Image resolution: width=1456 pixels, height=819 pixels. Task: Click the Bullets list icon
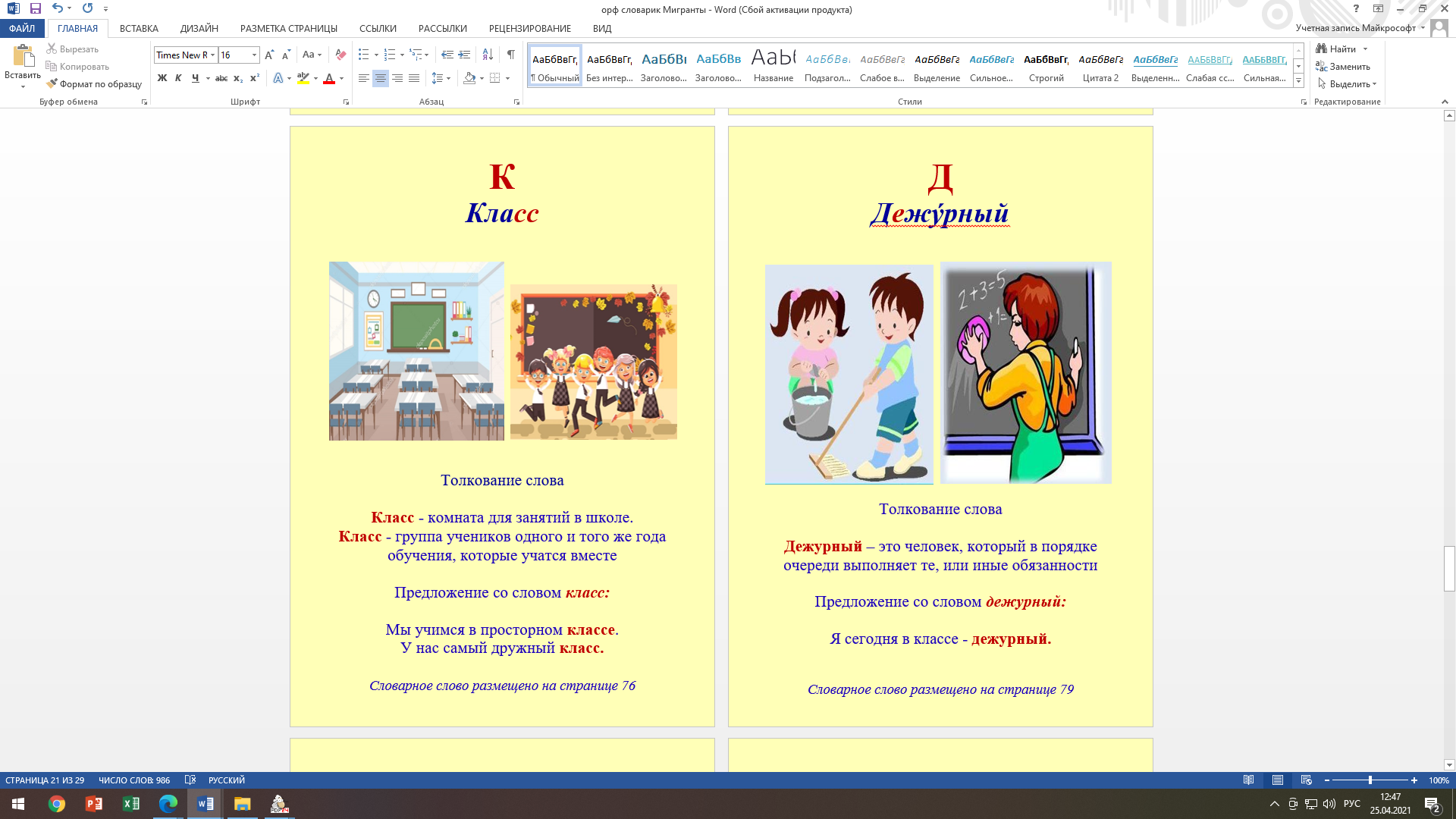pos(364,55)
